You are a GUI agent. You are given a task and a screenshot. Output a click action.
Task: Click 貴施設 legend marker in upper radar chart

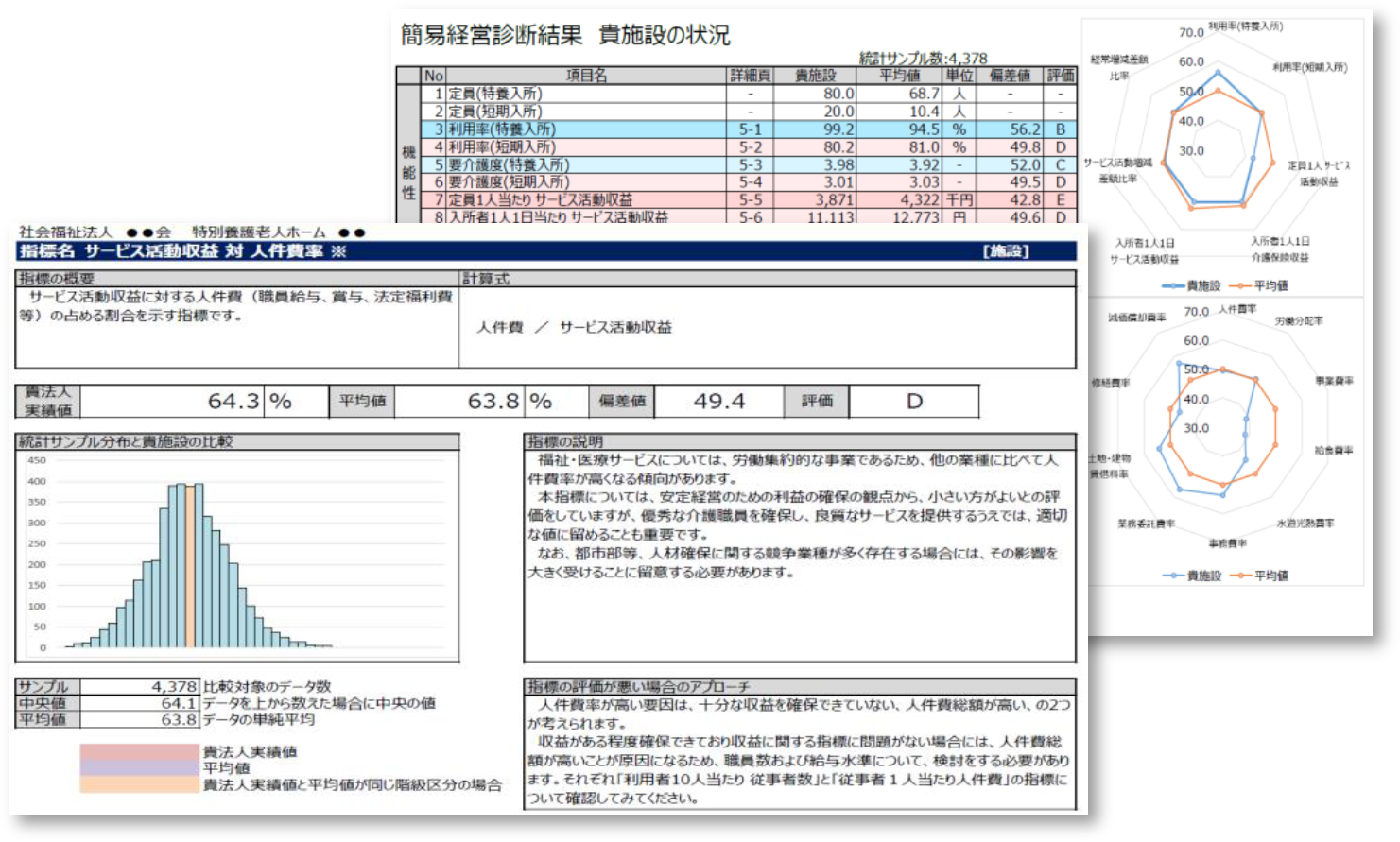pyautogui.click(x=1173, y=285)
